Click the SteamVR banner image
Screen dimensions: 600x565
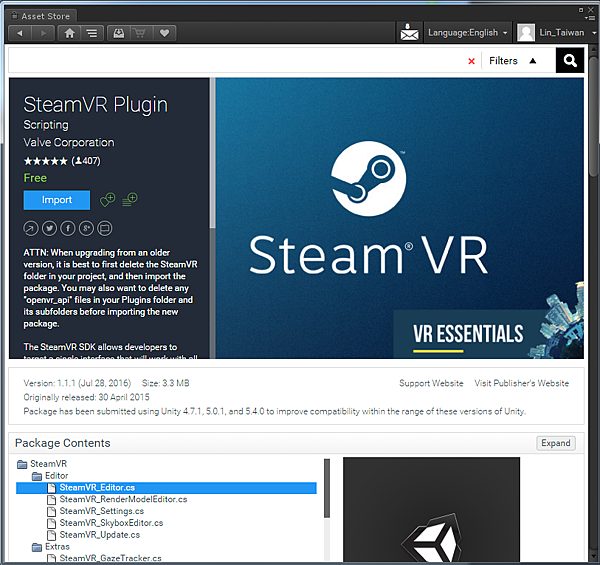(x=399, y=218)
